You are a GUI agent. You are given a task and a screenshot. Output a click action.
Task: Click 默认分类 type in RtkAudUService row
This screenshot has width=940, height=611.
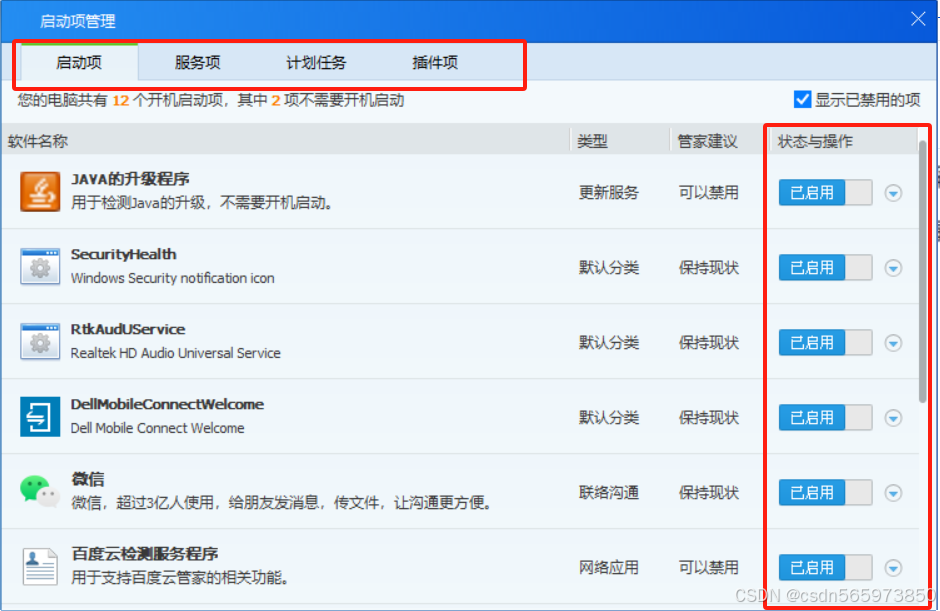pyautogui.click(x=608, y=342)
